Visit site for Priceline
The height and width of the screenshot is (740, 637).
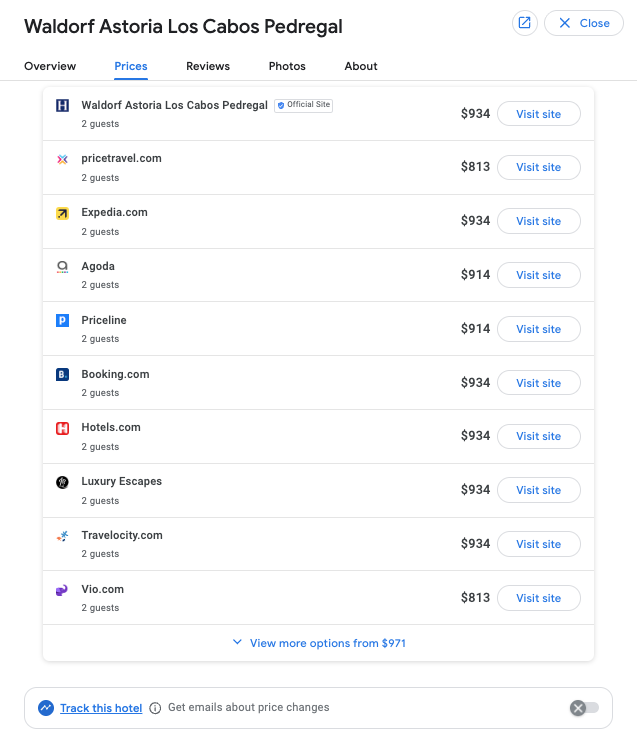(x=539, y=329)
